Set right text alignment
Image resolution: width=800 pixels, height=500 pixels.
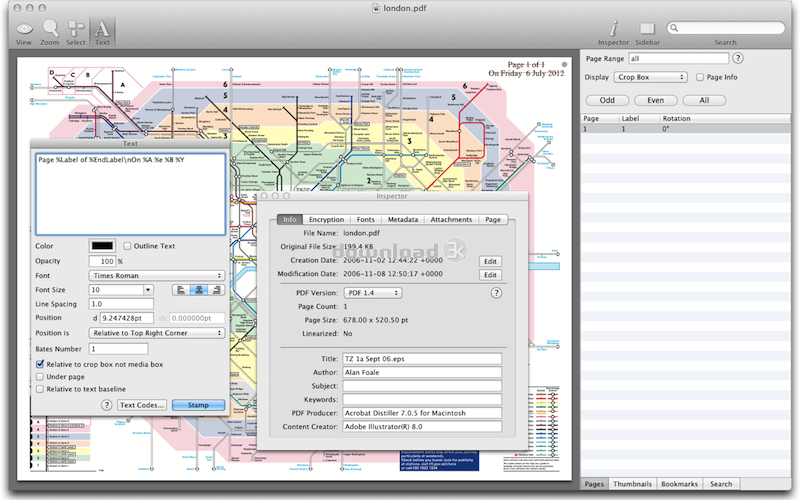pyautogui.click(x=216, y=290)
